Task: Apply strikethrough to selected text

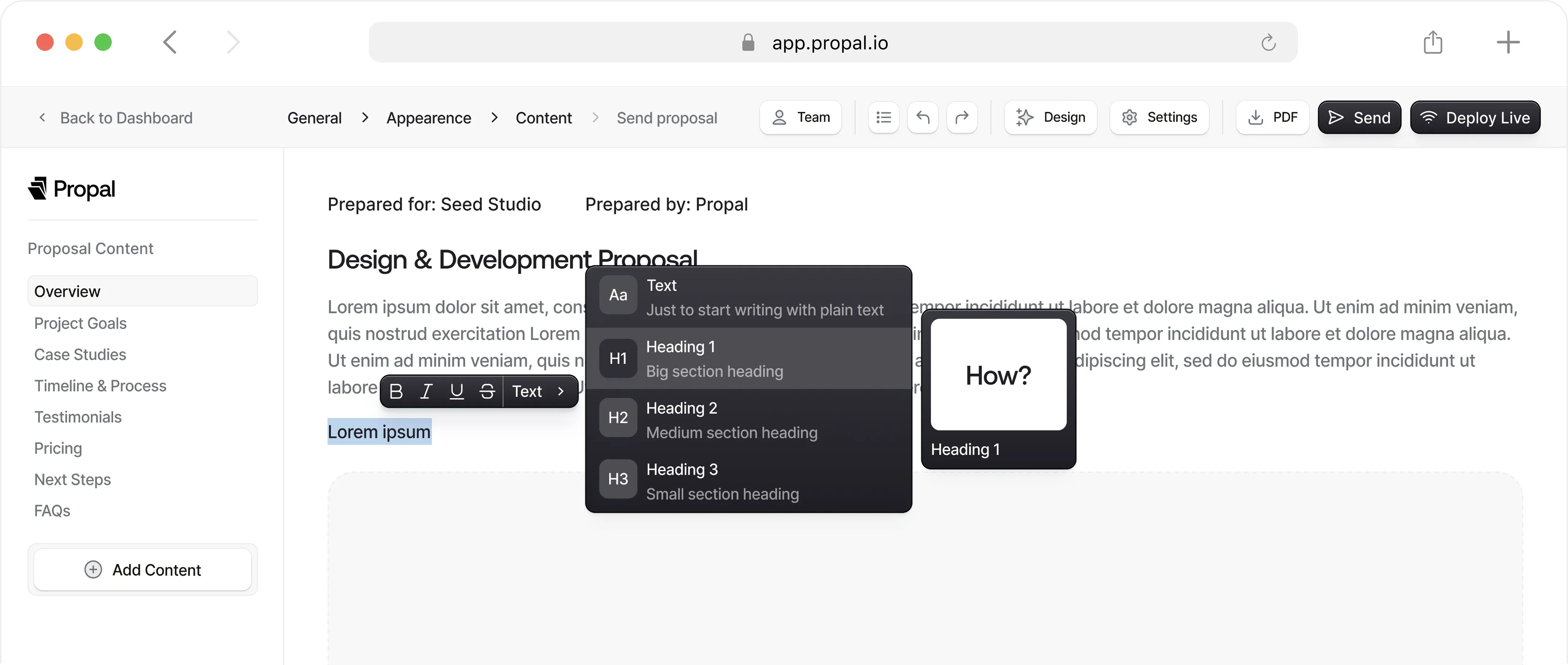Action: [x=487, y=391]
